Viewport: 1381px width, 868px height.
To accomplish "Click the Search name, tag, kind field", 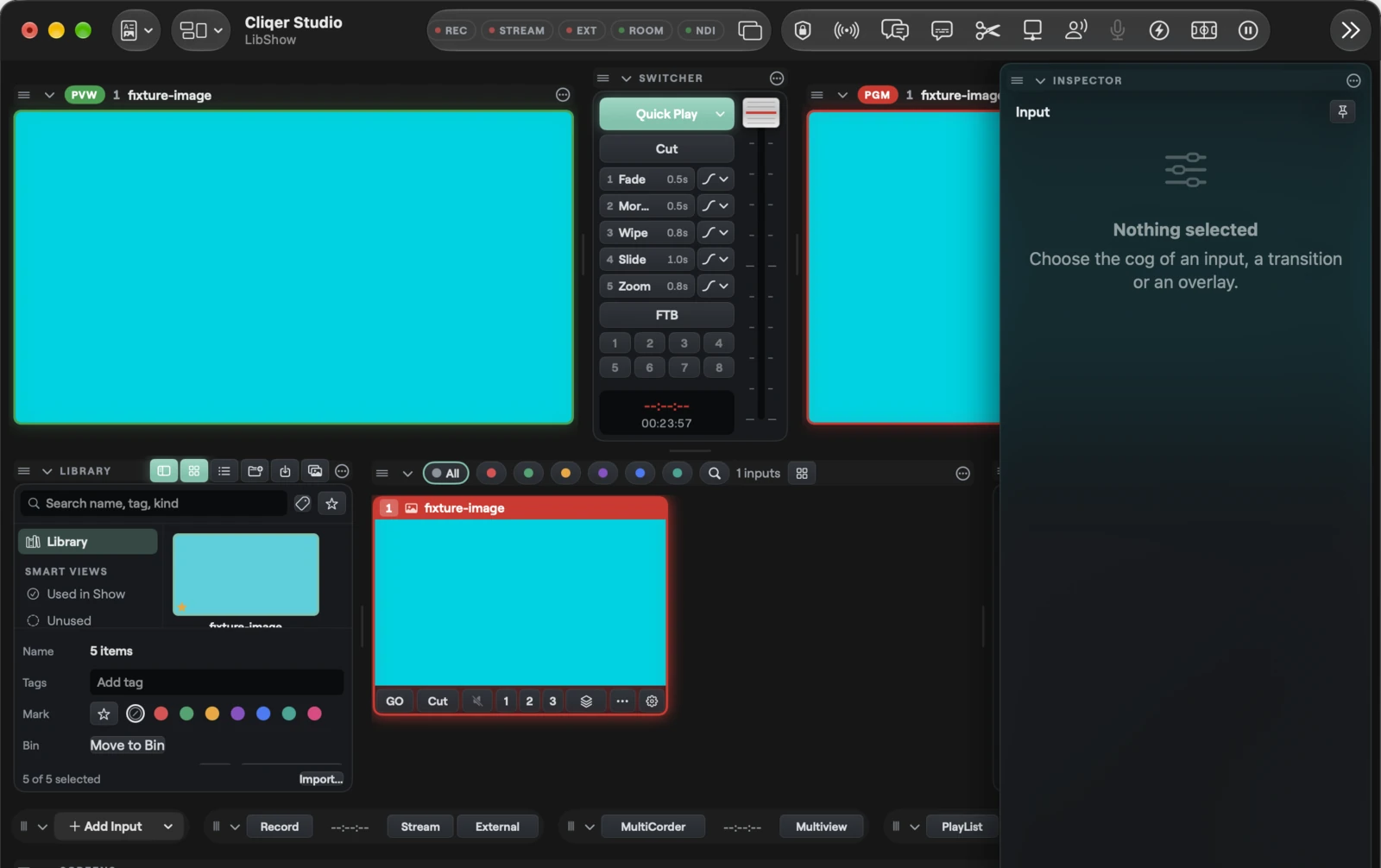I will tap(154, 503).
